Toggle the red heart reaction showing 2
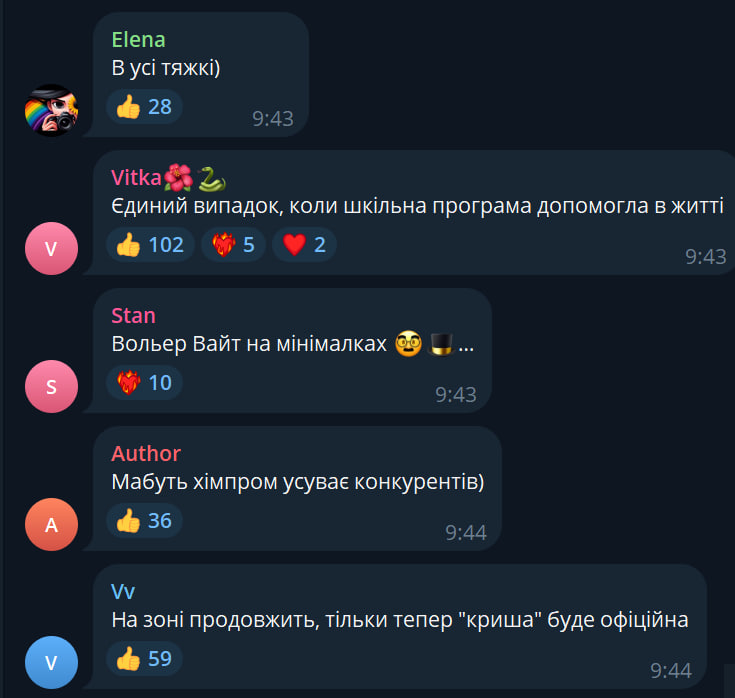 304,245
